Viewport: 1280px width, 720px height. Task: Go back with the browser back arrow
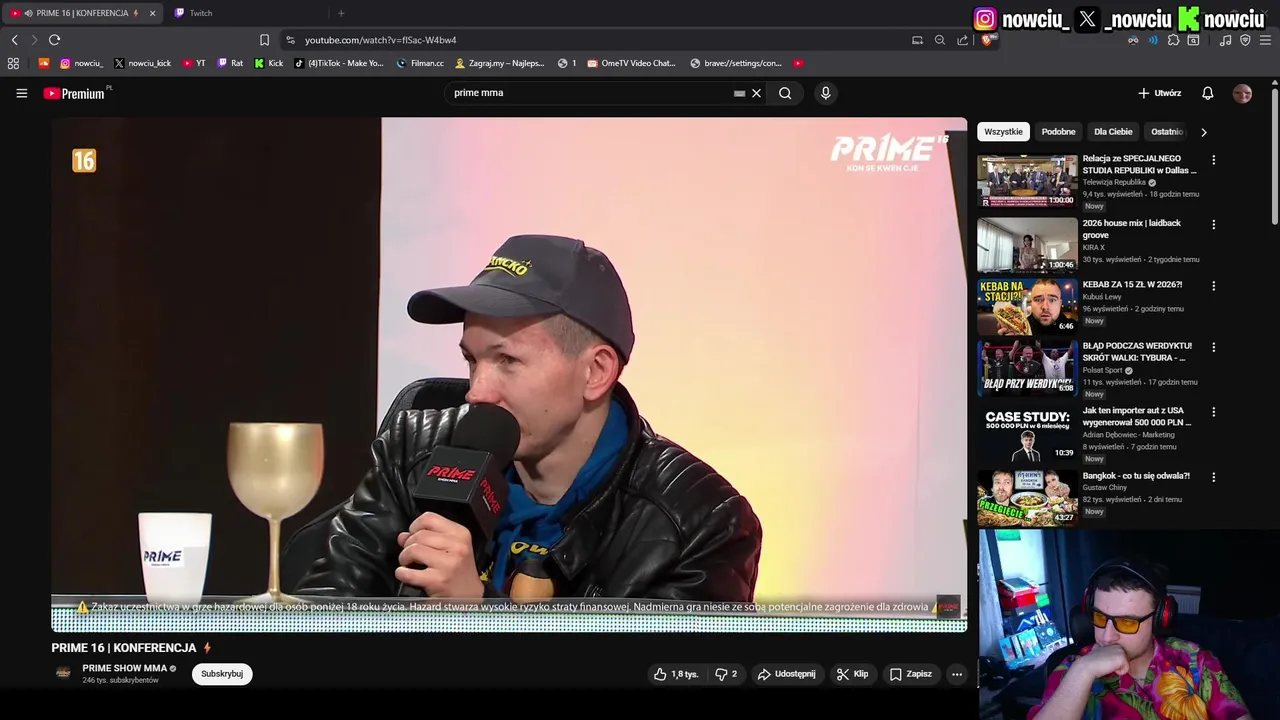(14, 40)
